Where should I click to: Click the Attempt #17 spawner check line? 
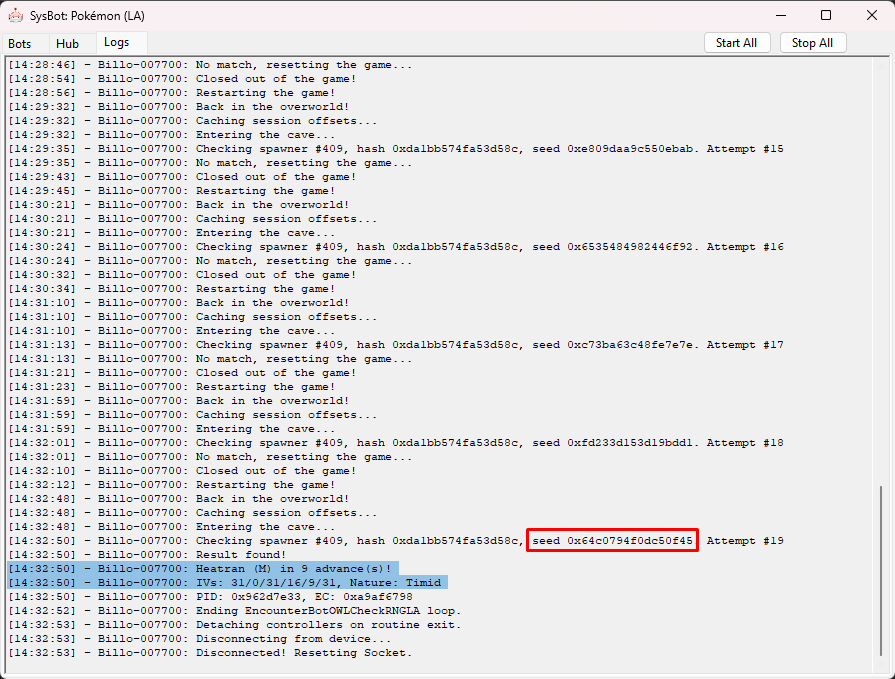(x=396, y=345)
